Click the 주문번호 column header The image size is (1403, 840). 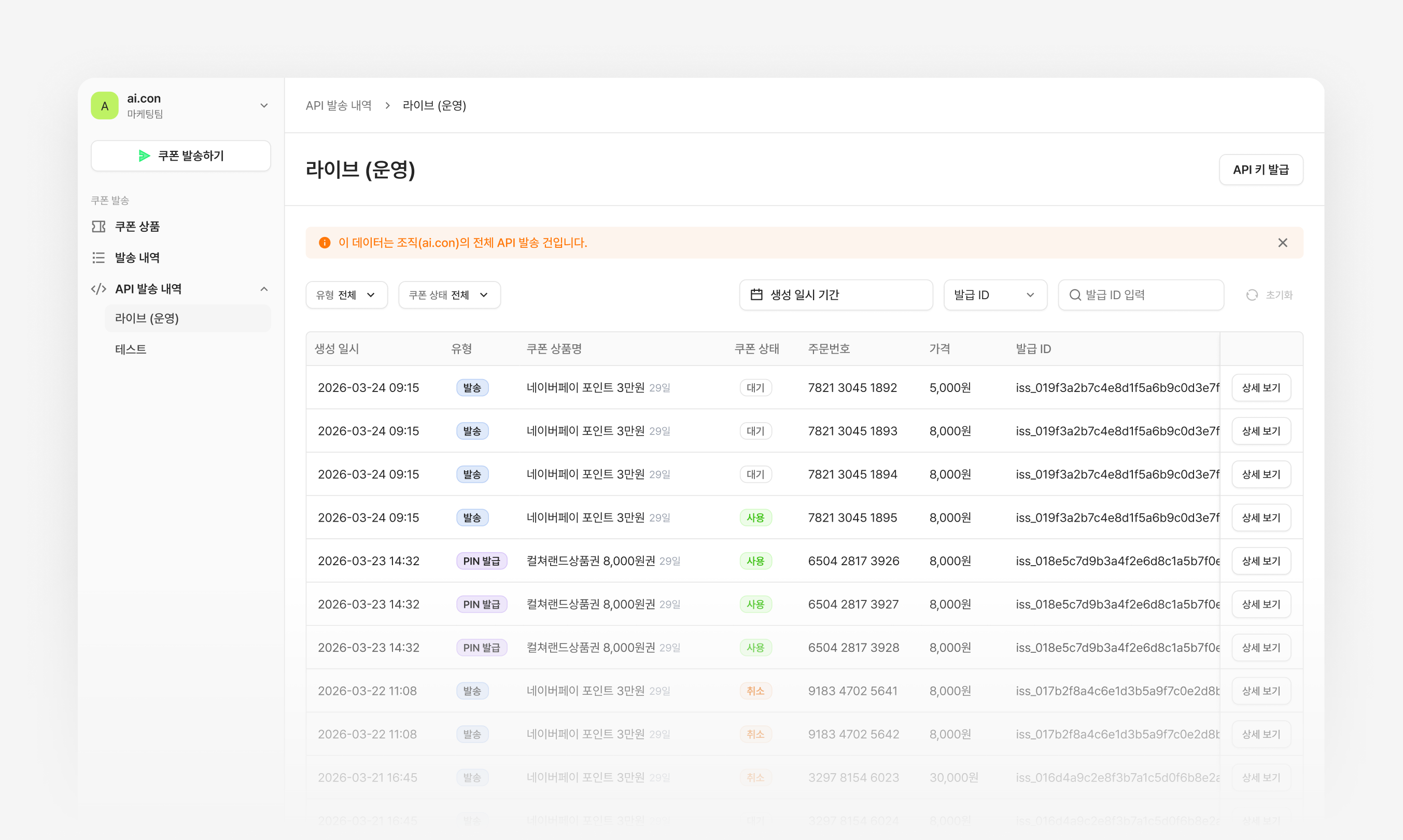coord(829,348)
